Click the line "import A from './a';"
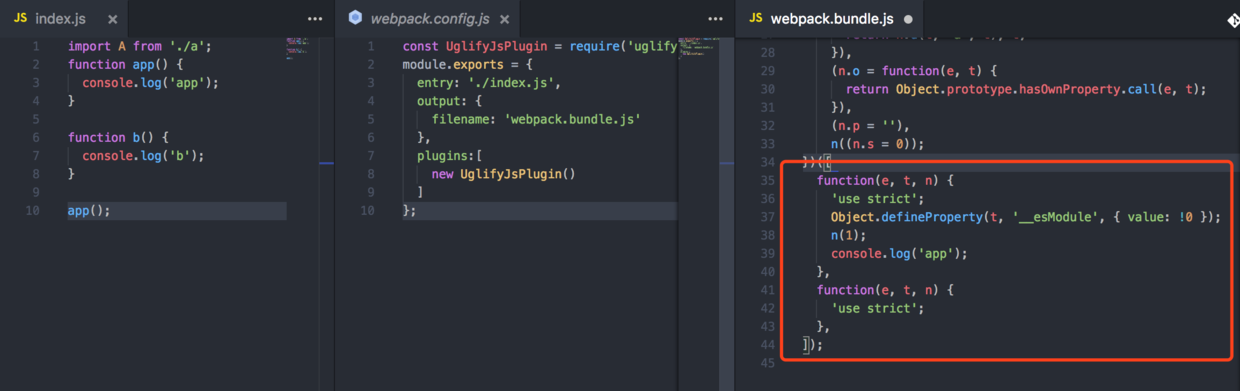Viewport: 1240px width, 391px height. point(140,46)
